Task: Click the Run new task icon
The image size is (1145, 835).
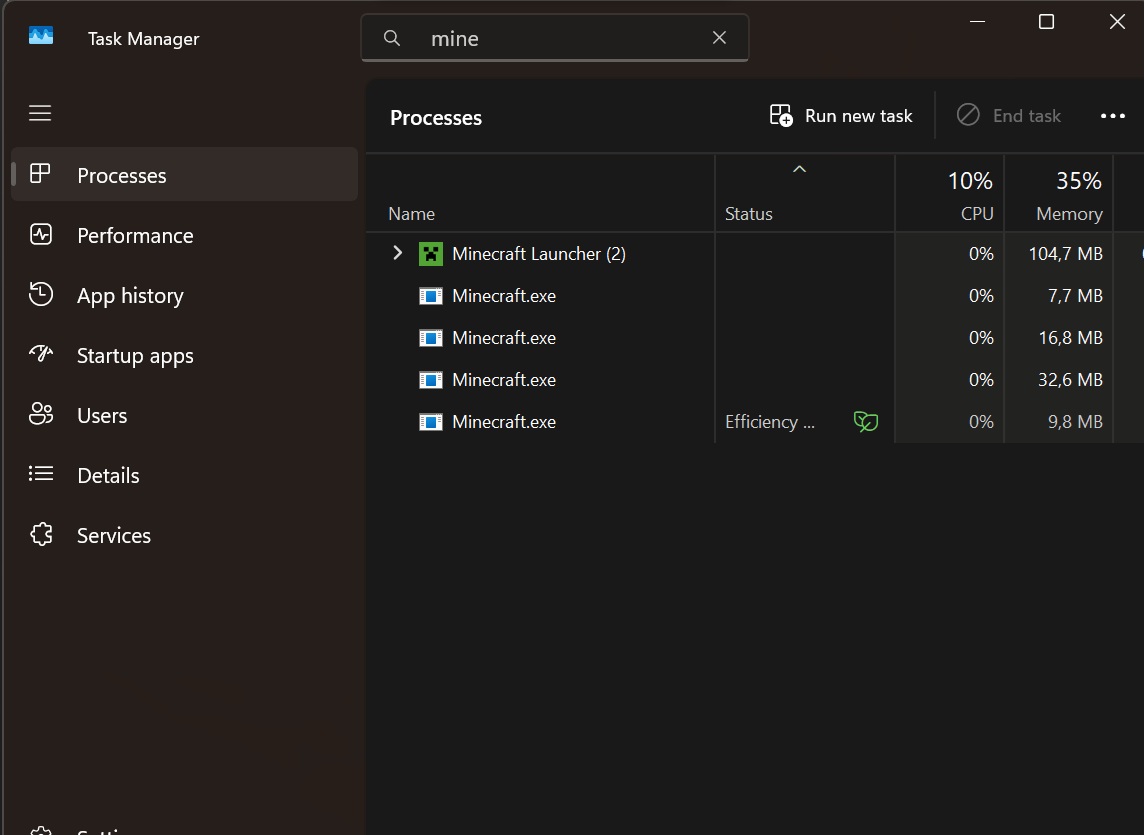Action: tap(781, 116)
